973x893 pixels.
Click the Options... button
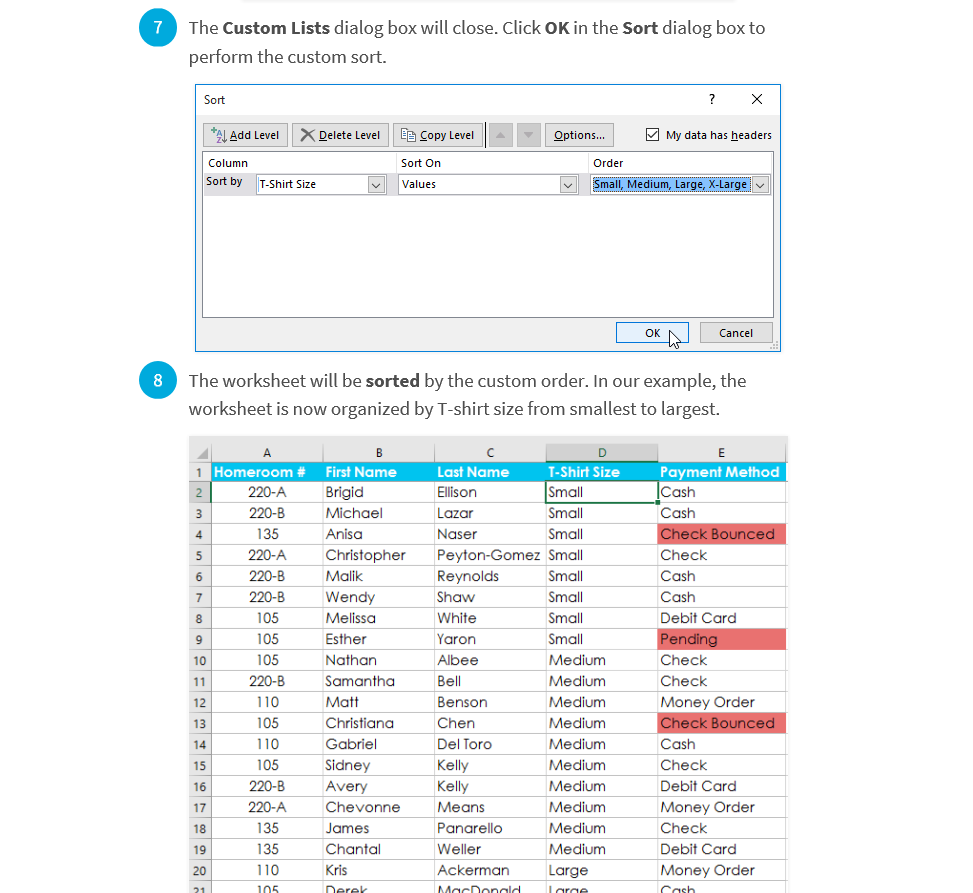[579, 135]
